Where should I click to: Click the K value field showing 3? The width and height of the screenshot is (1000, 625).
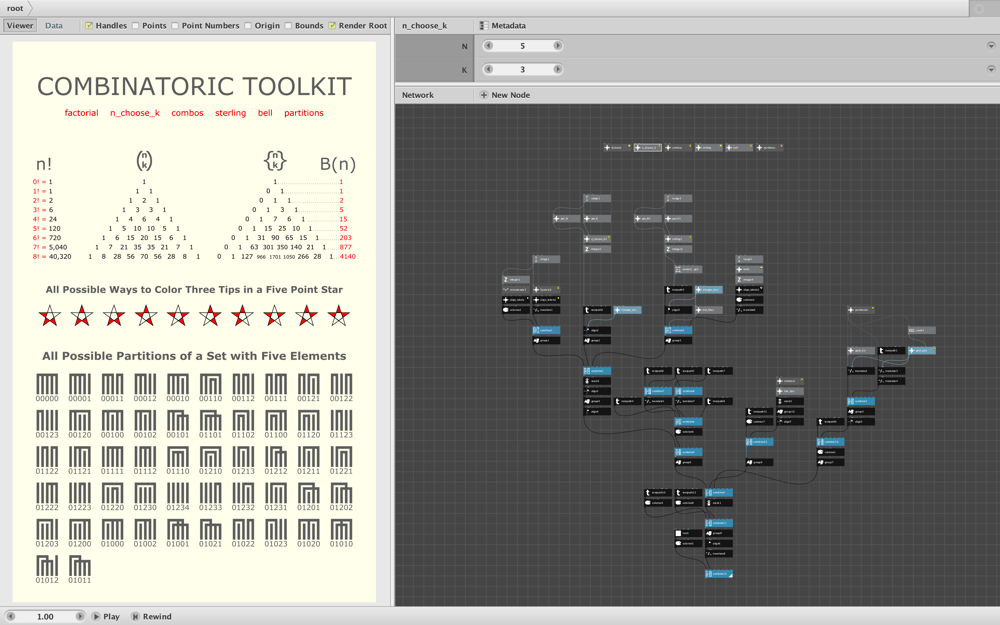(522, 69)
